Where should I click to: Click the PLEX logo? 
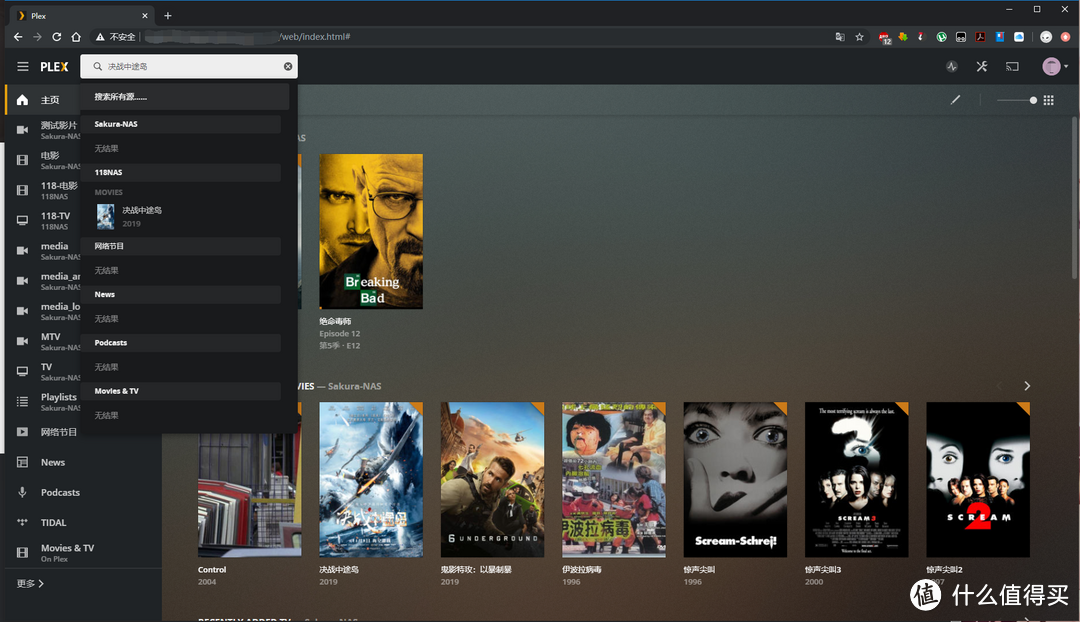(54, 67)
